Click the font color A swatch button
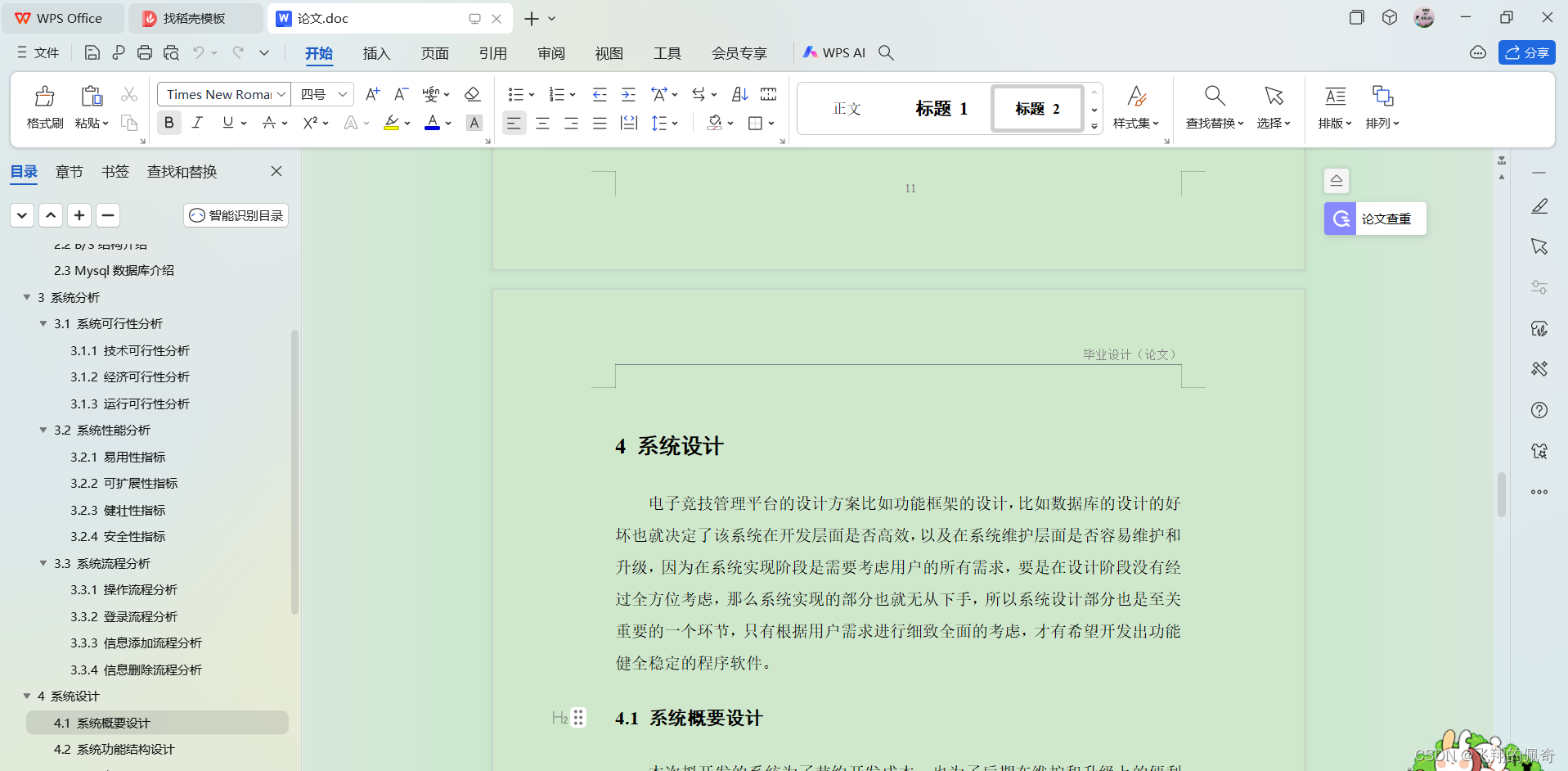The image size is (1568, 771). click(433, 123)
